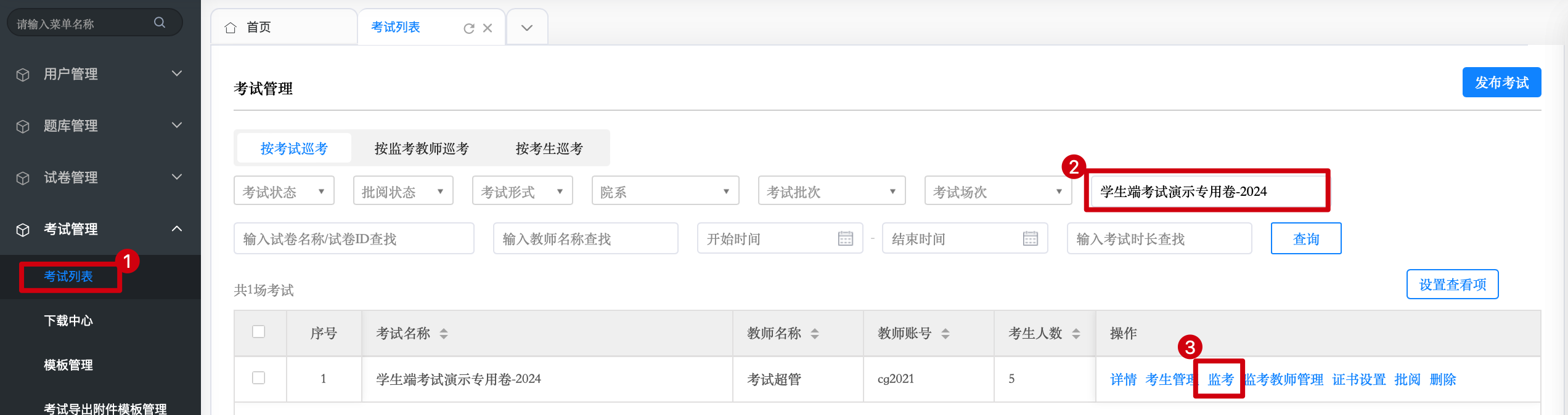
Task: Expand the tab list chevron dropdown
Action: click(x=527, y=28)
